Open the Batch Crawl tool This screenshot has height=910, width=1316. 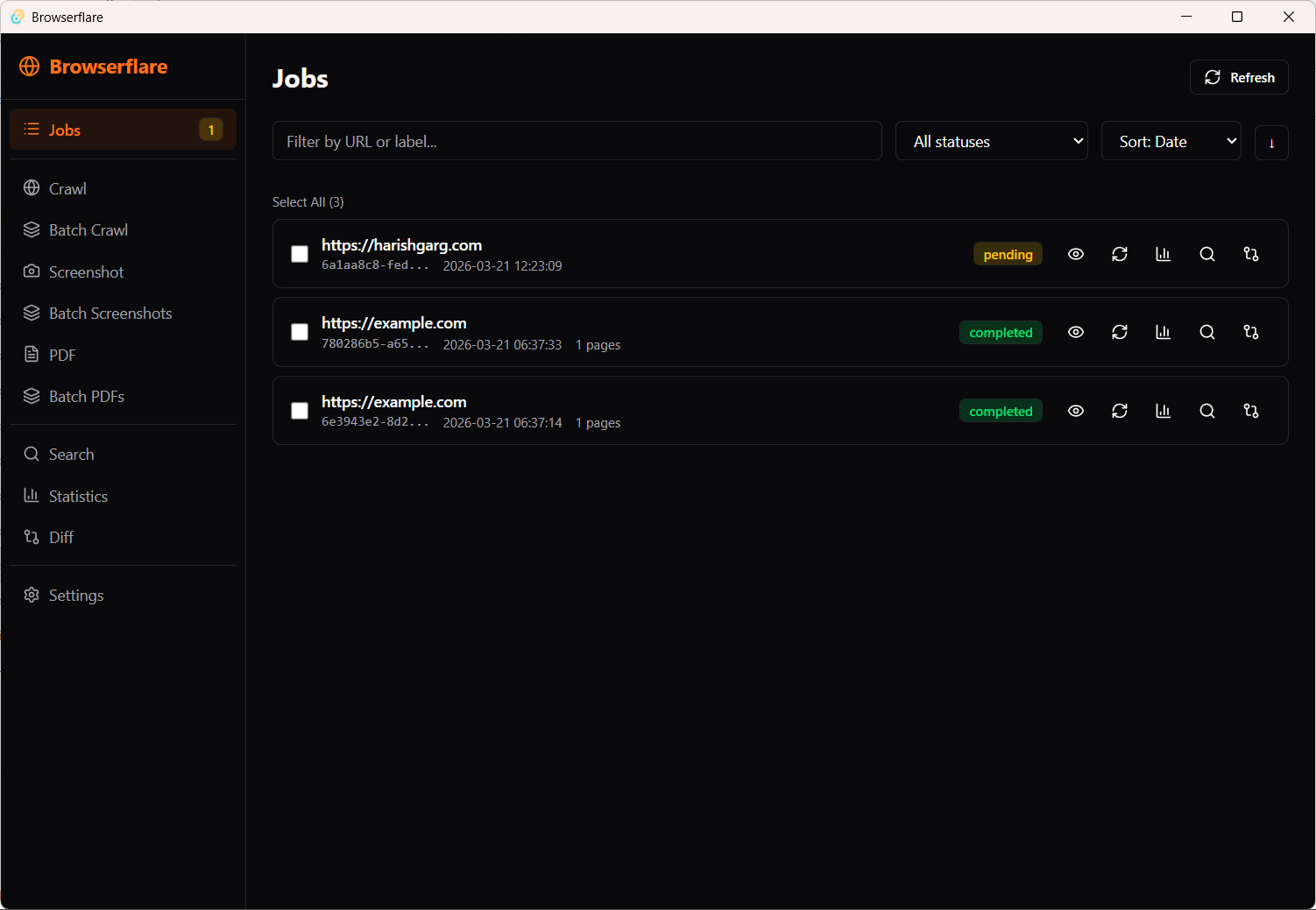[88, 229]
